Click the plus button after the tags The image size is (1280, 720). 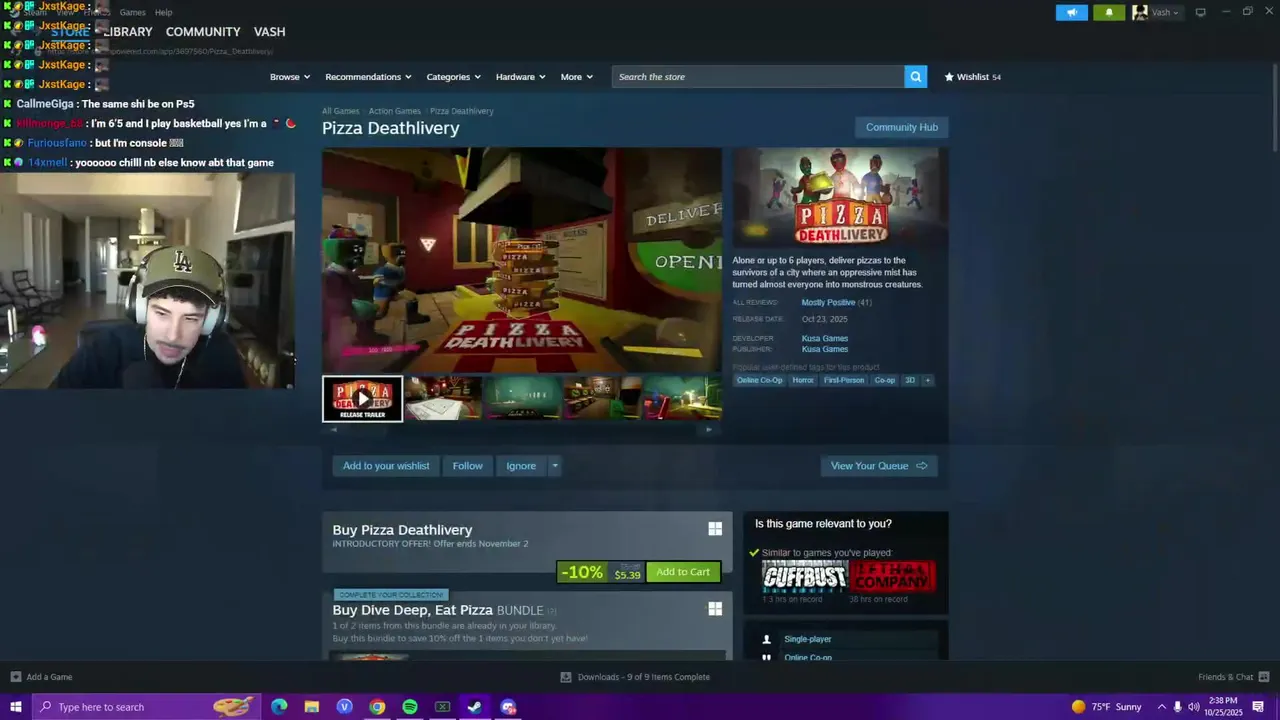pos(927,380)
